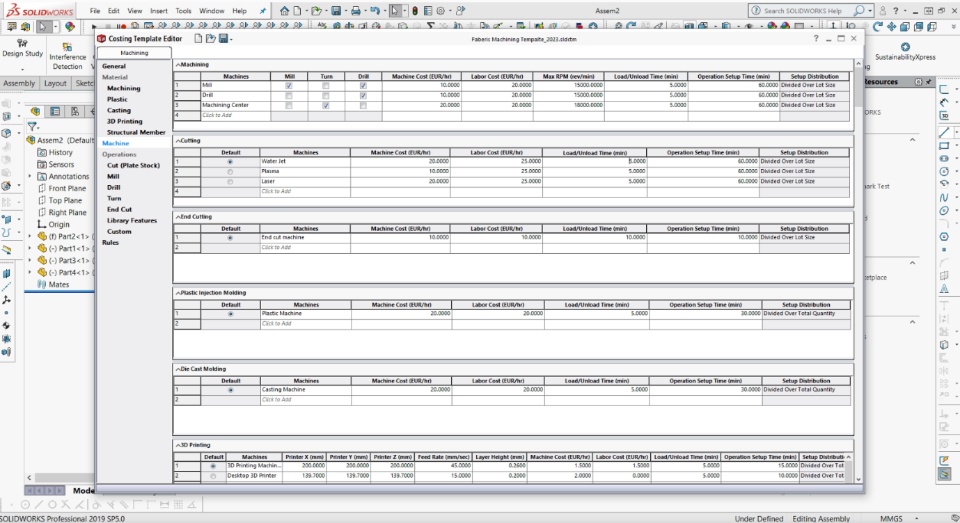Collapse the Die Cast Molding section
The width and height of the screenshot is (960, 523).
[x=178, y=369]
